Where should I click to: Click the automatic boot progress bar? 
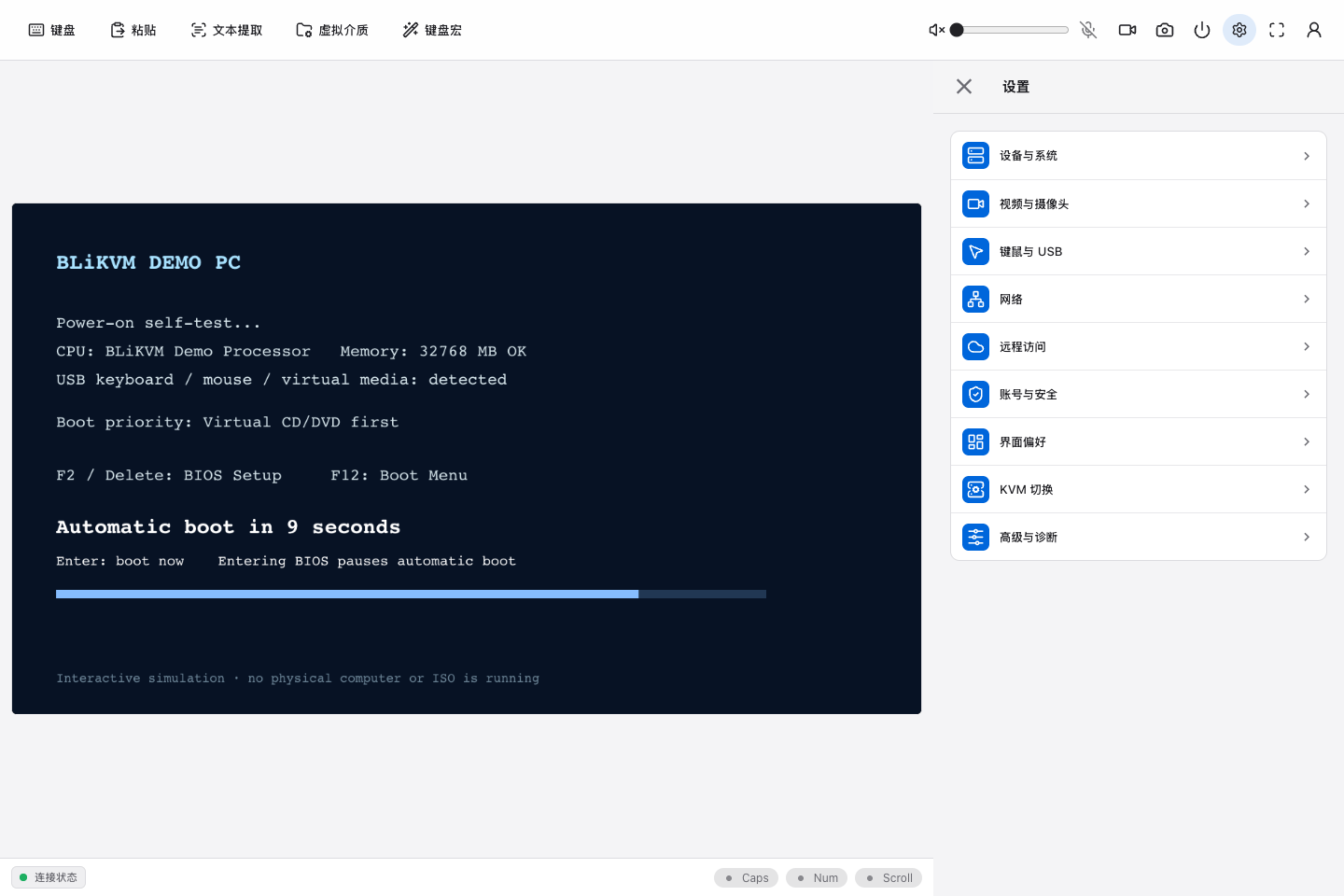click(x=411, y=594)
